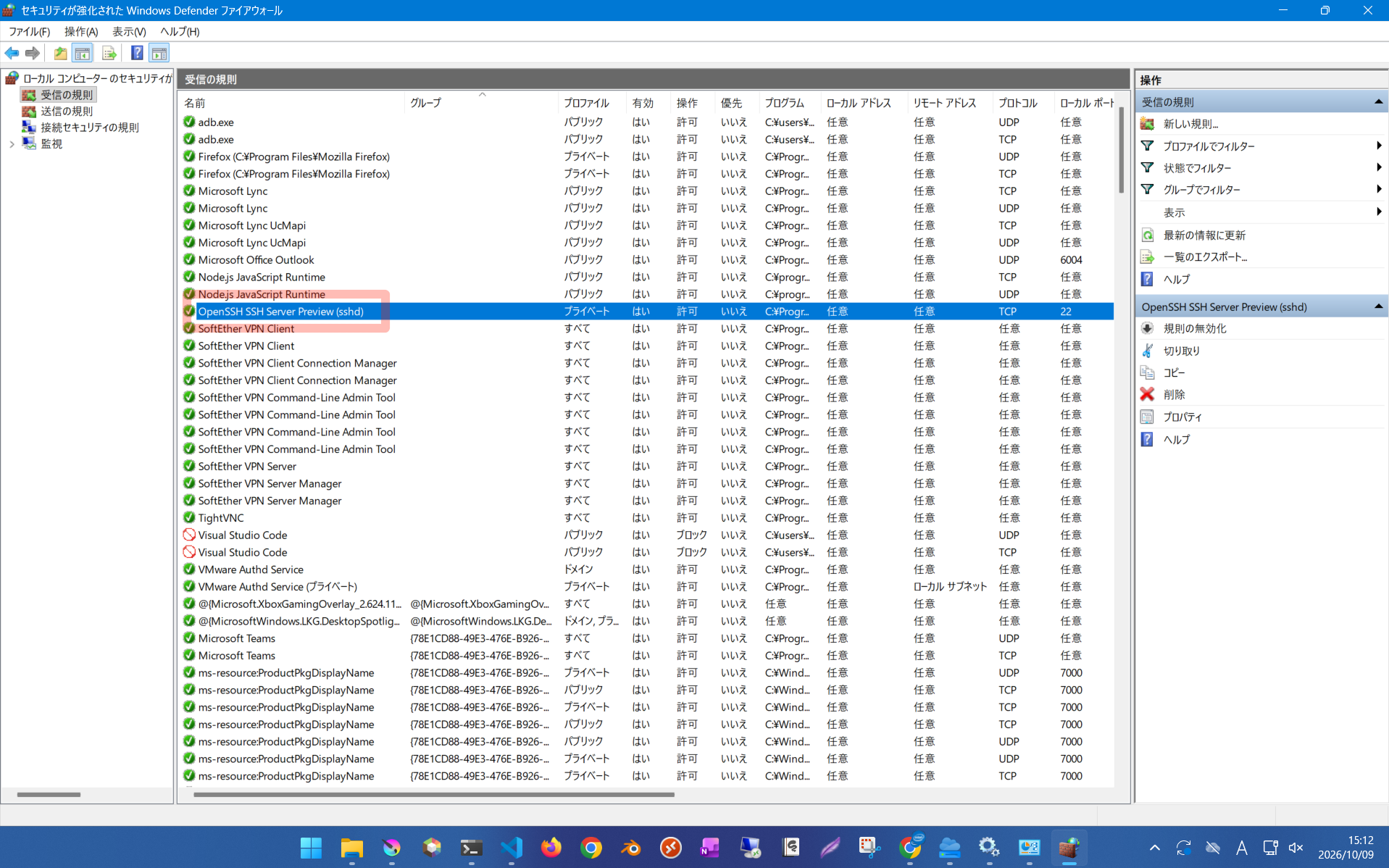The height and width of the screenshot is (868, 1389).
Task: Open the 表示(V) menu
Action: tap(129, 31)
